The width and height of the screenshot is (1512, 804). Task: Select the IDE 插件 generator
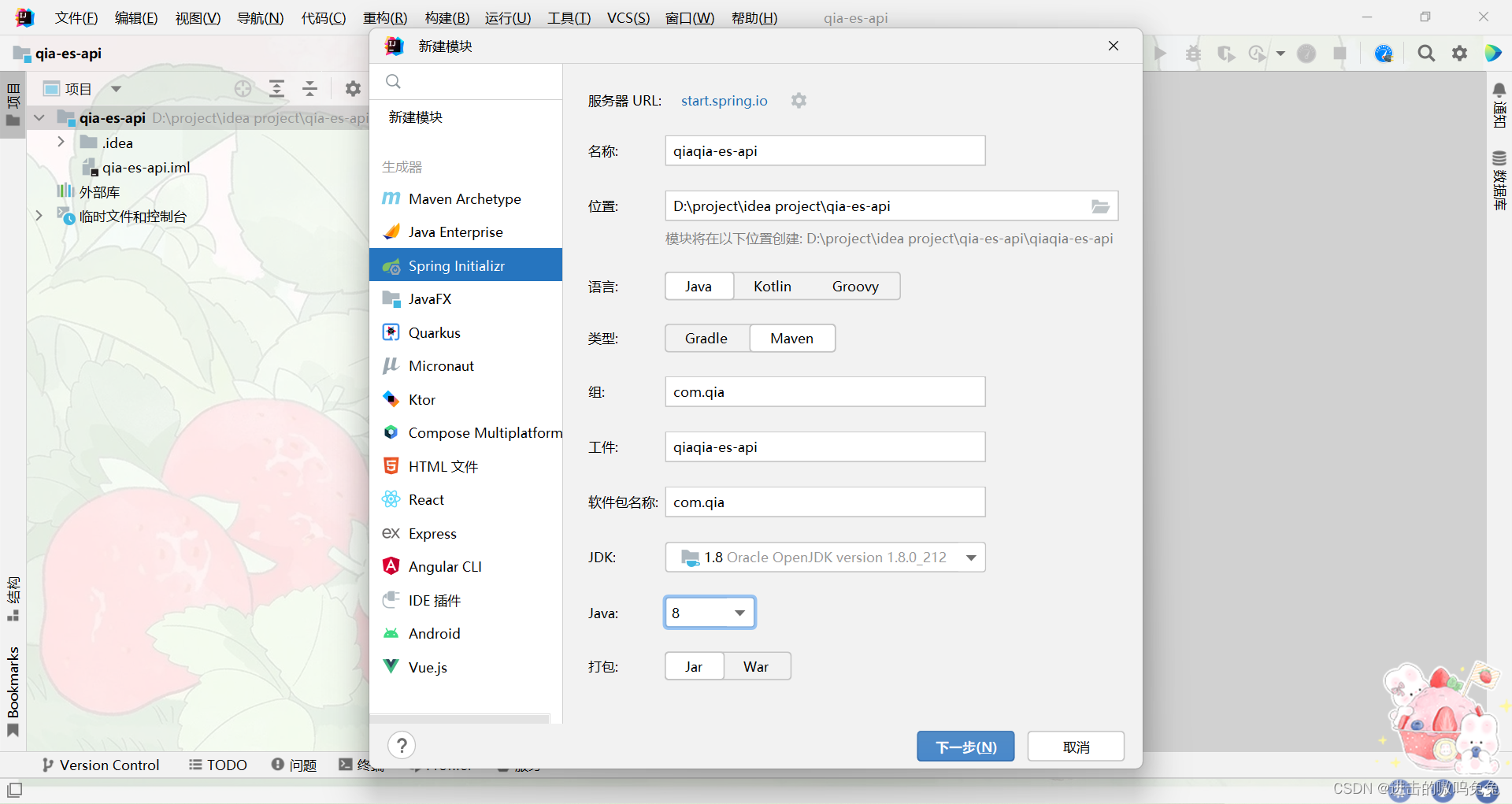click(x=465, y=600)
